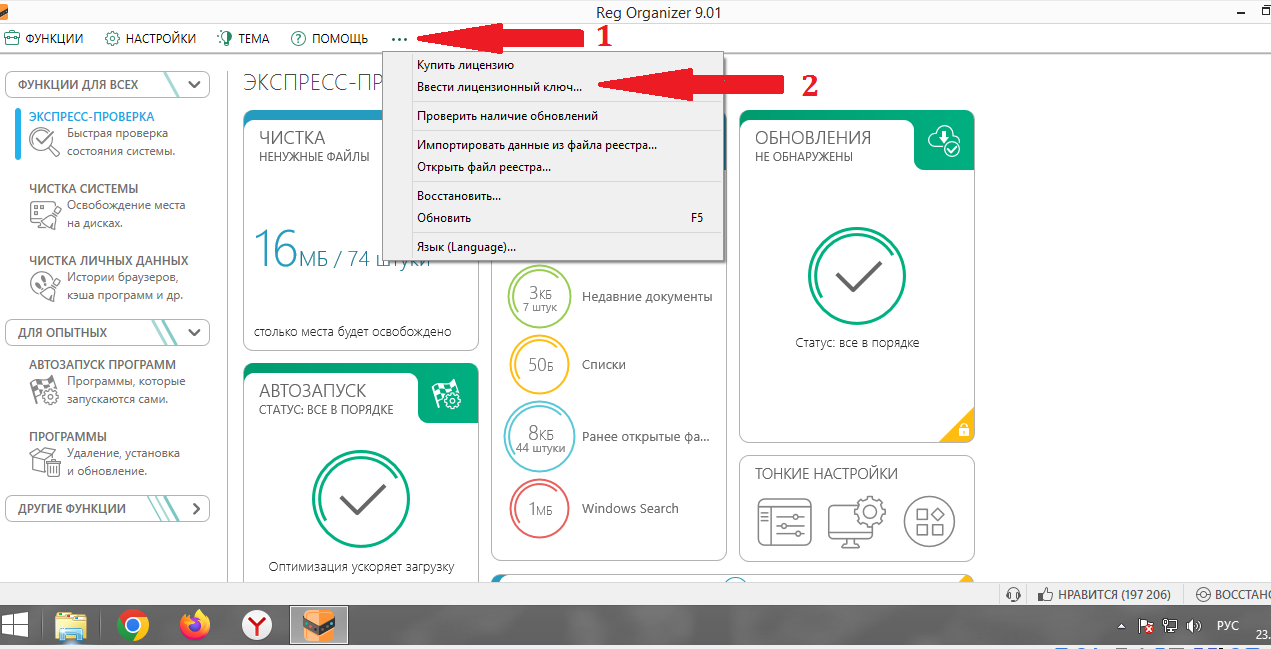This screenshot has height=649, width=1271.
Task: Select Ввести лицензионный ключ... entry
Action: click(552, 87)
